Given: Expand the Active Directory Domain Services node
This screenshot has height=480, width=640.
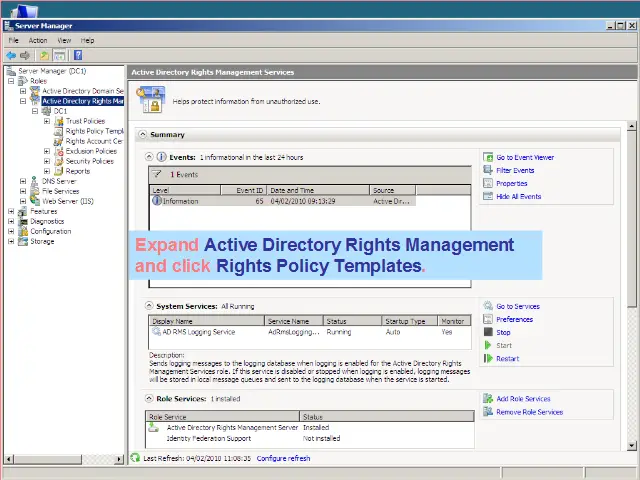Looking at the screenshot, I should pyautogui.click(x=23, y=91).
